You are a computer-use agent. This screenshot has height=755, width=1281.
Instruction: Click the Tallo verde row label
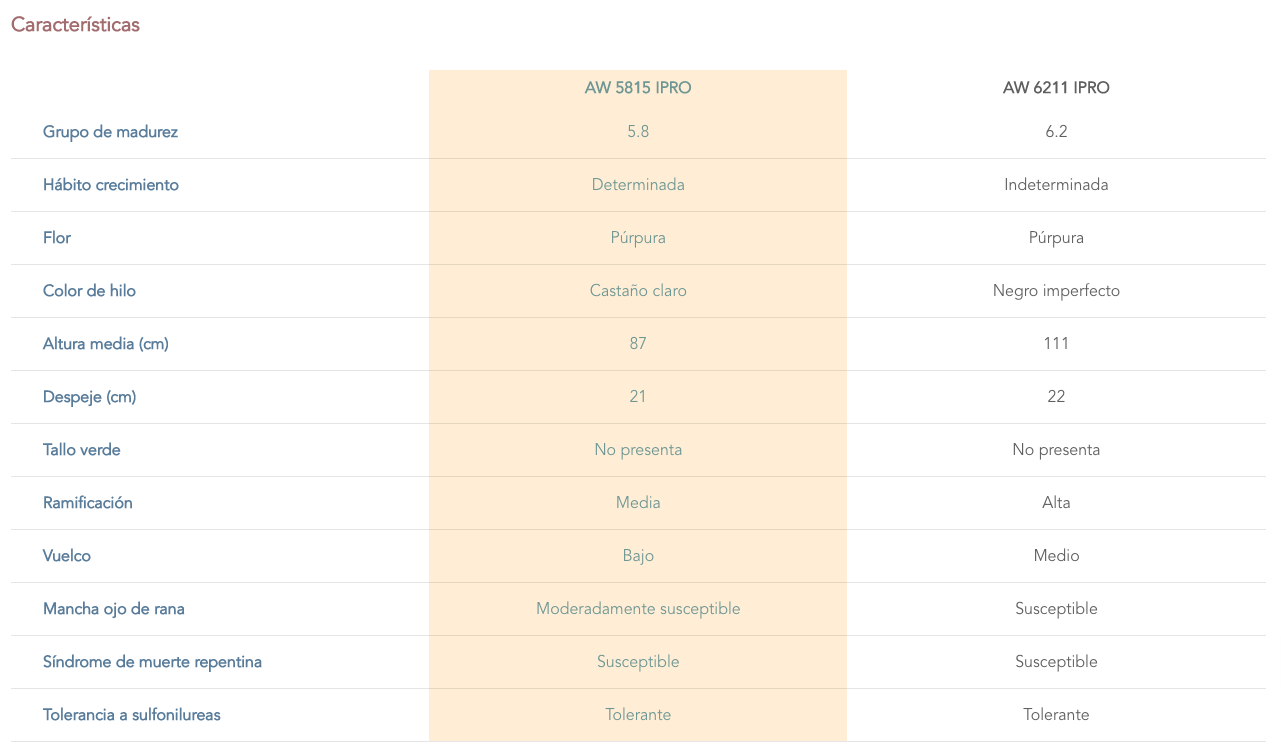point(81,450)
